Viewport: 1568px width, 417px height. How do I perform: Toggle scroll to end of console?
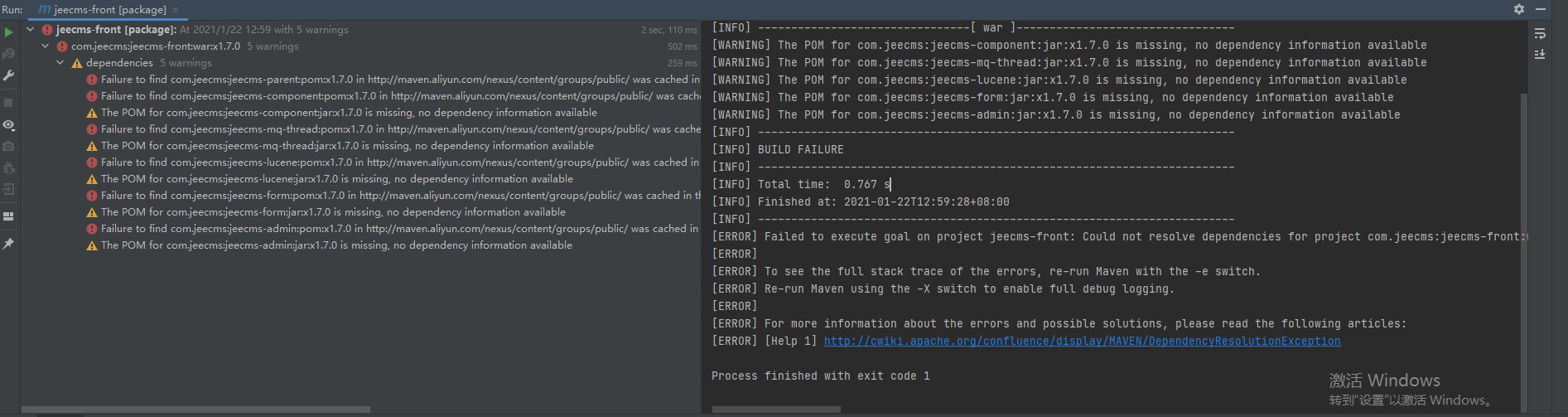[1540, 54]
